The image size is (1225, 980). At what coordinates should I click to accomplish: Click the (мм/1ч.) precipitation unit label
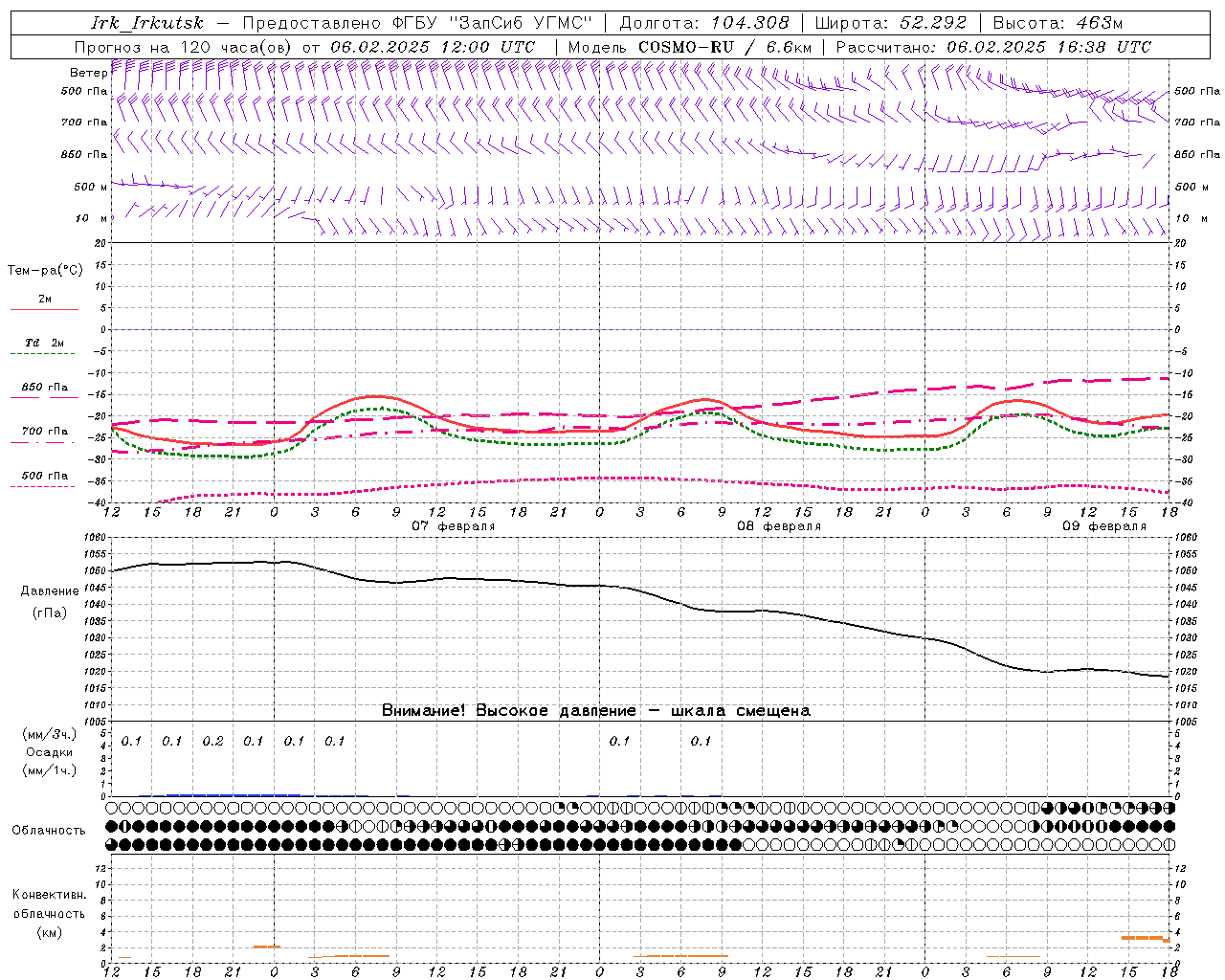pos(49,770)
